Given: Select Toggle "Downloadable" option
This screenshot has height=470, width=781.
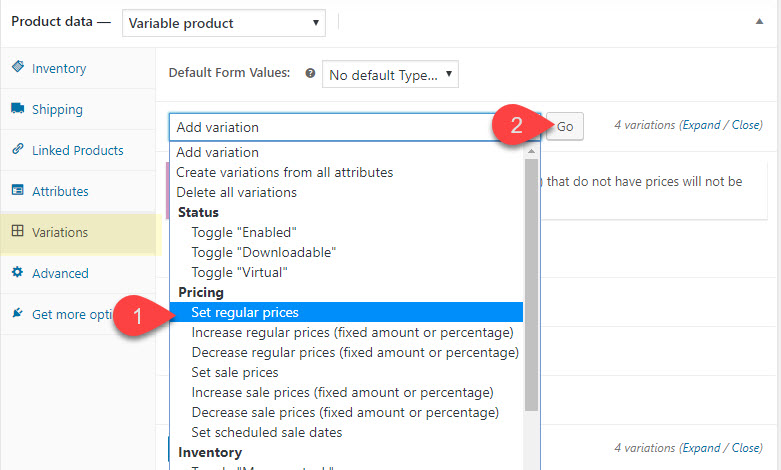Looking at the screenshot, I should click(x=347, y=252).
